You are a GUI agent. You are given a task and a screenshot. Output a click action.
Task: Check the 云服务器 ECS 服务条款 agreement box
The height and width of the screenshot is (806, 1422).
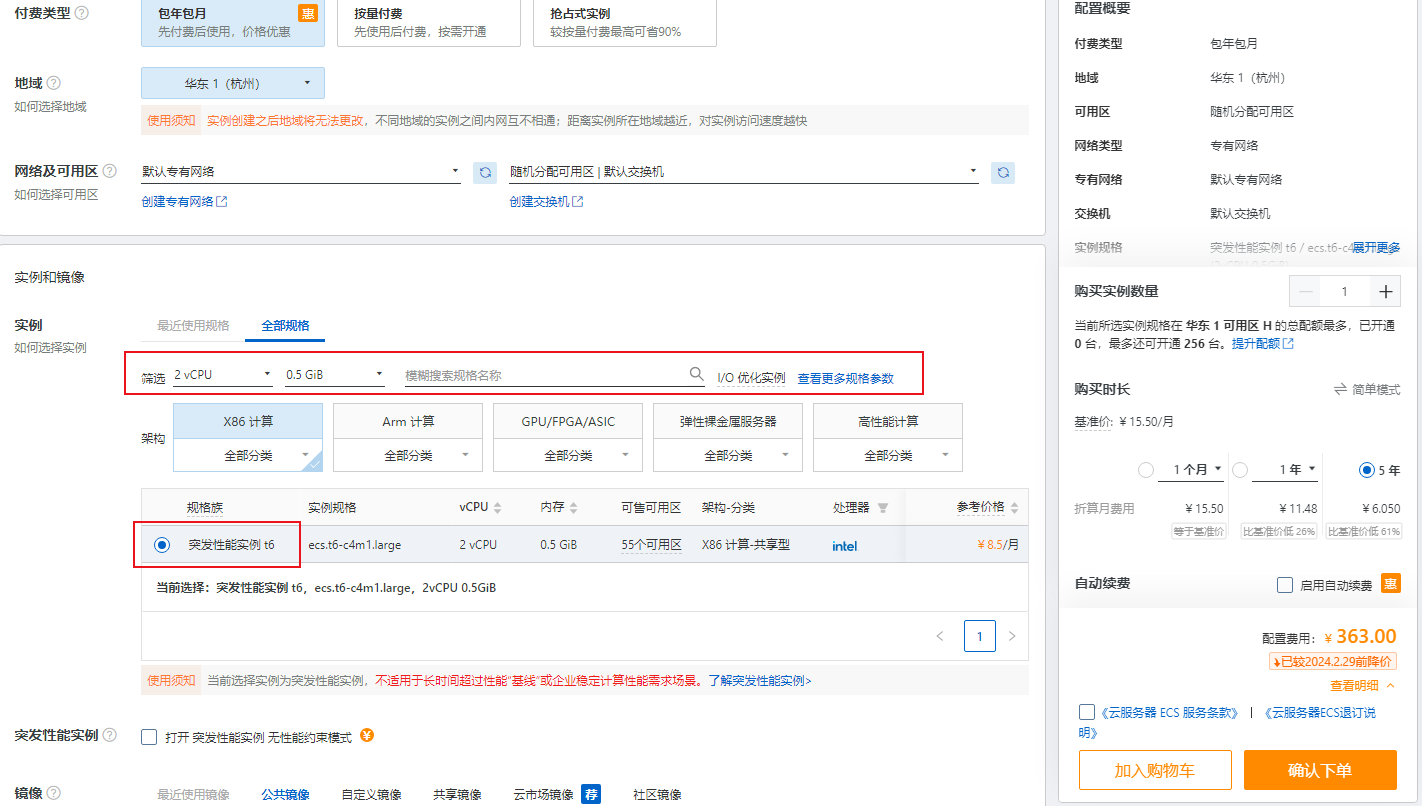(1087, 712)
